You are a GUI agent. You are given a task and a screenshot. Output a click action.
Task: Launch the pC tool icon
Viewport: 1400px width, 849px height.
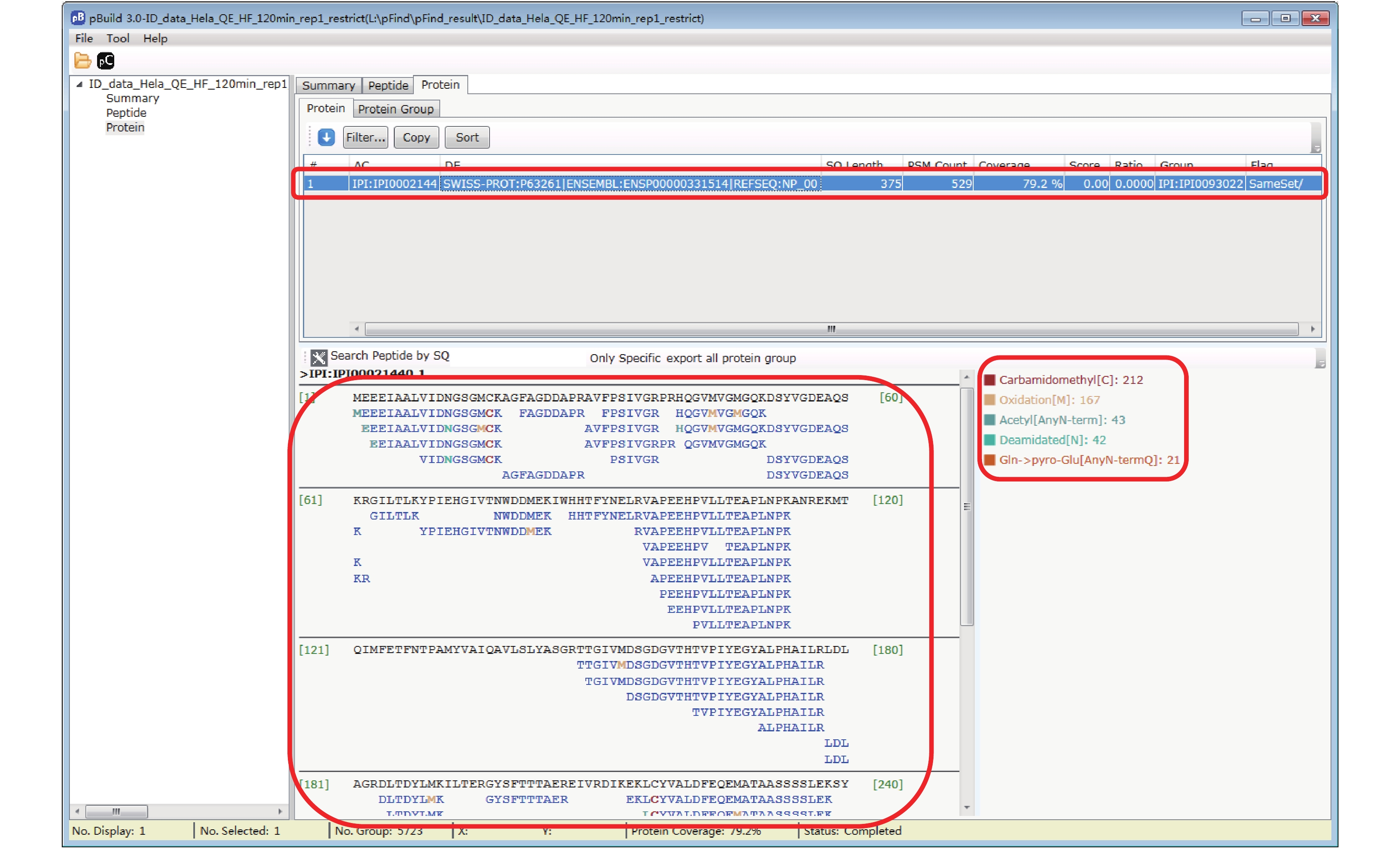coord(106,60)
